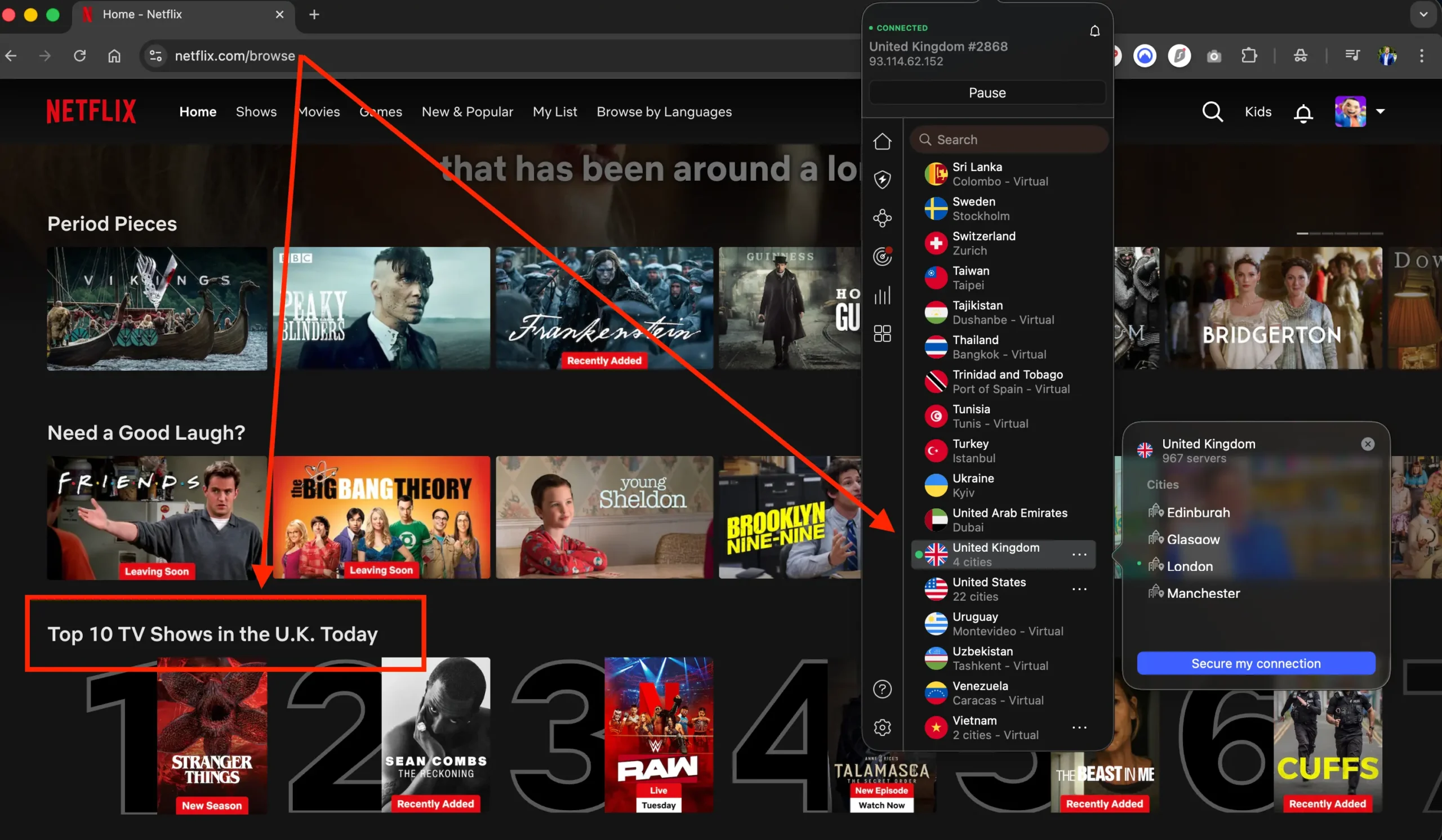1442x840 pixels.
Task: Click the browser extensions puzzle icon
Action: point(1249,56)
